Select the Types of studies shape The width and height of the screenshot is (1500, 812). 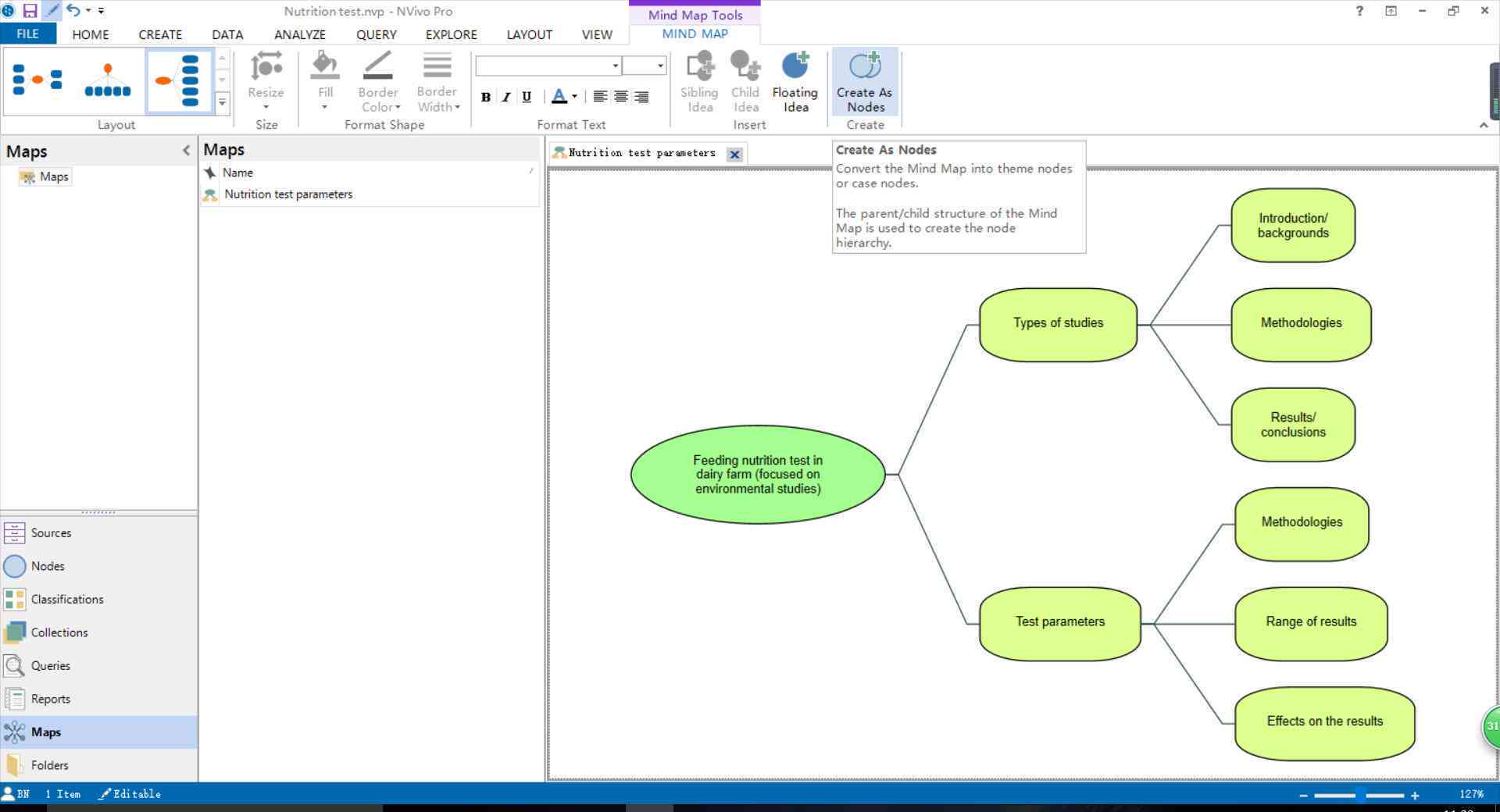[1059, 325]
